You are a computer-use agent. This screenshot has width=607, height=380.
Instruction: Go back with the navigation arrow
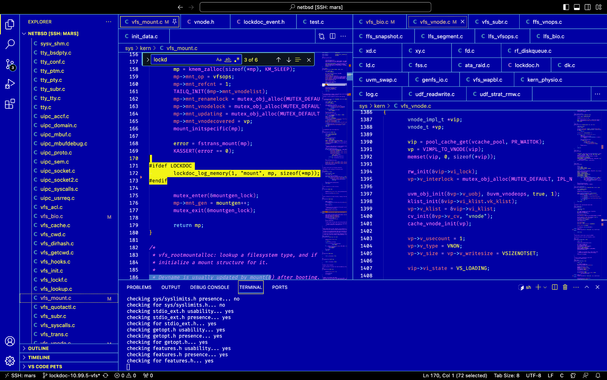tap(180, 7)
